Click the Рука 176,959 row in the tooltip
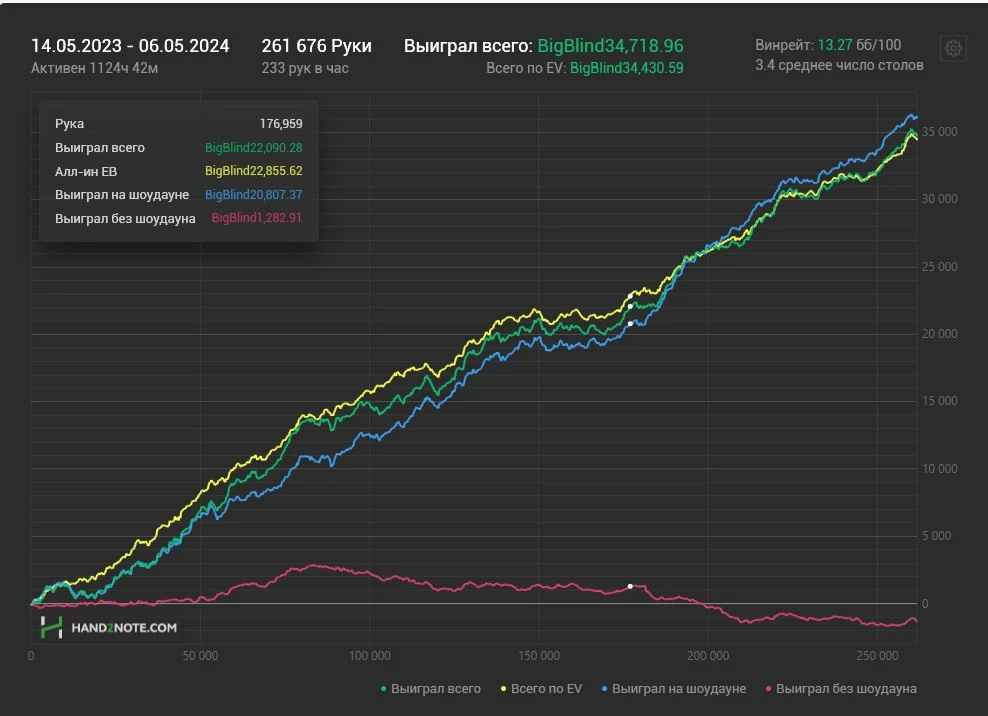Viewport: 988px width, 716px height. coord(178,124)
